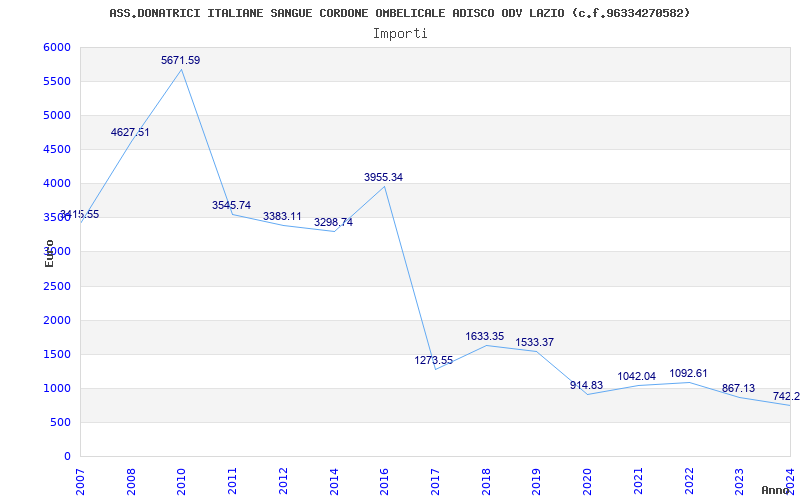Screen dimensions: 800x500
Task: Click the x-axis year 2007
Action: click(x=81, y=481)
